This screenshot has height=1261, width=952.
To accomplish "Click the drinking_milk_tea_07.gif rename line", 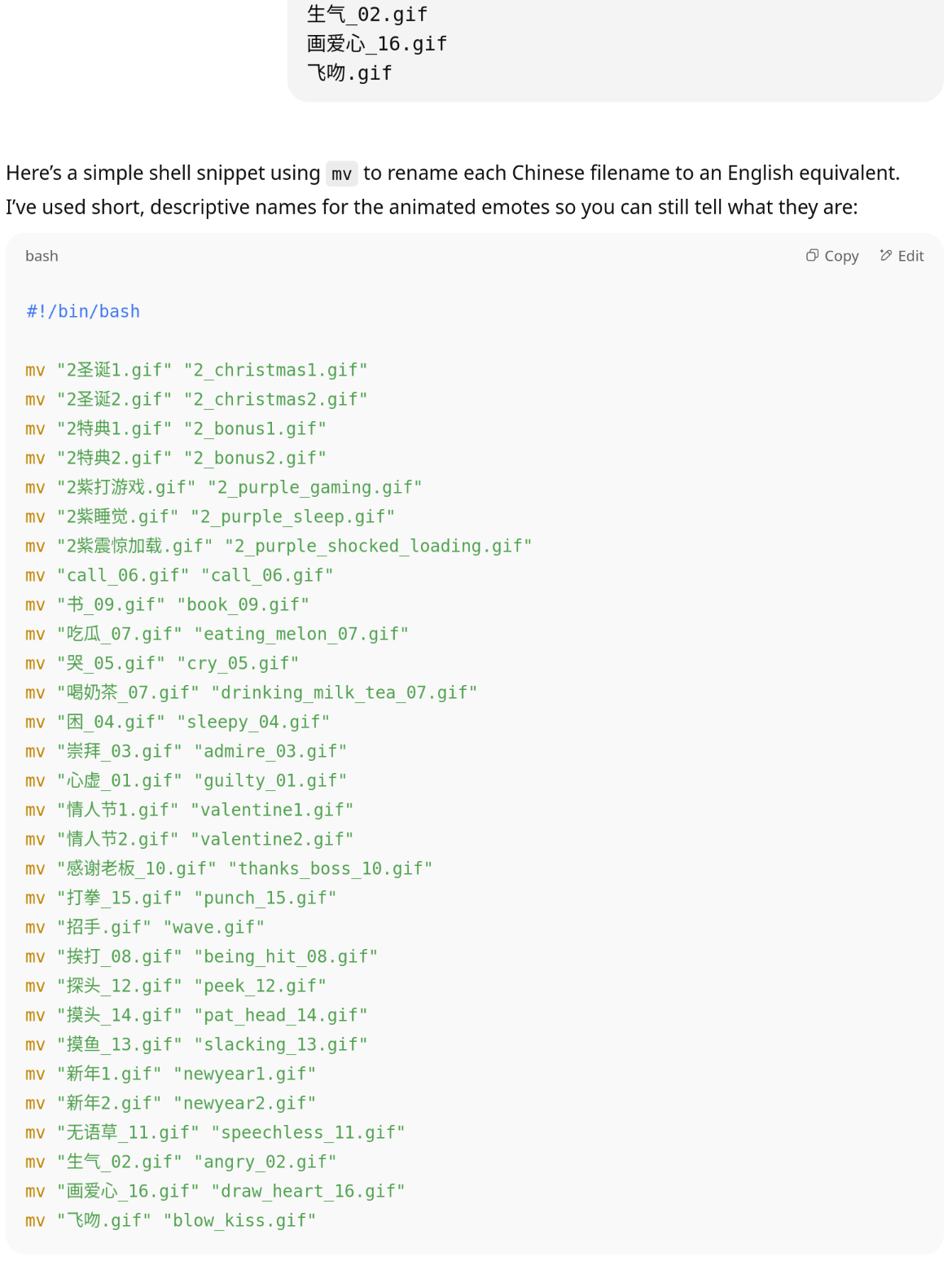I will tap(251, 693).
